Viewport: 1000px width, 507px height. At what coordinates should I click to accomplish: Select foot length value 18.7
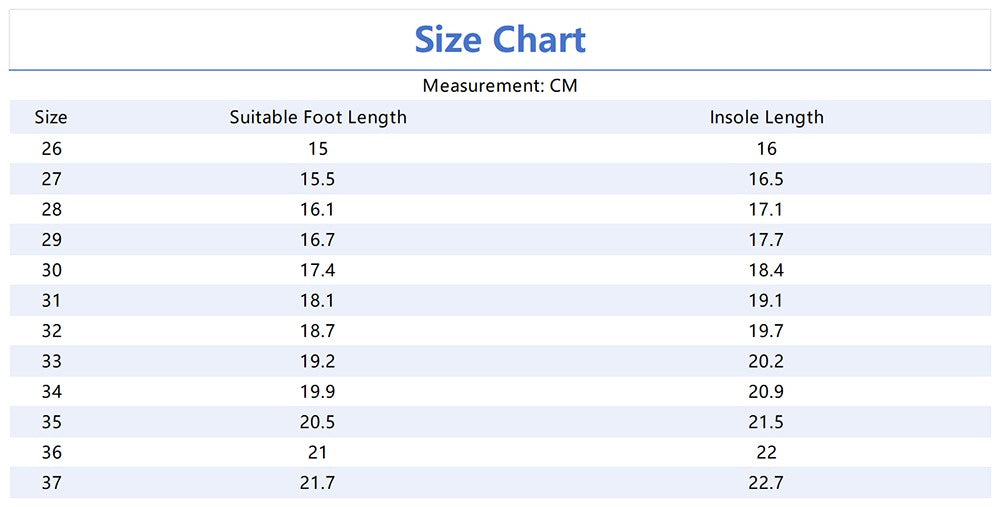(318, 331)
